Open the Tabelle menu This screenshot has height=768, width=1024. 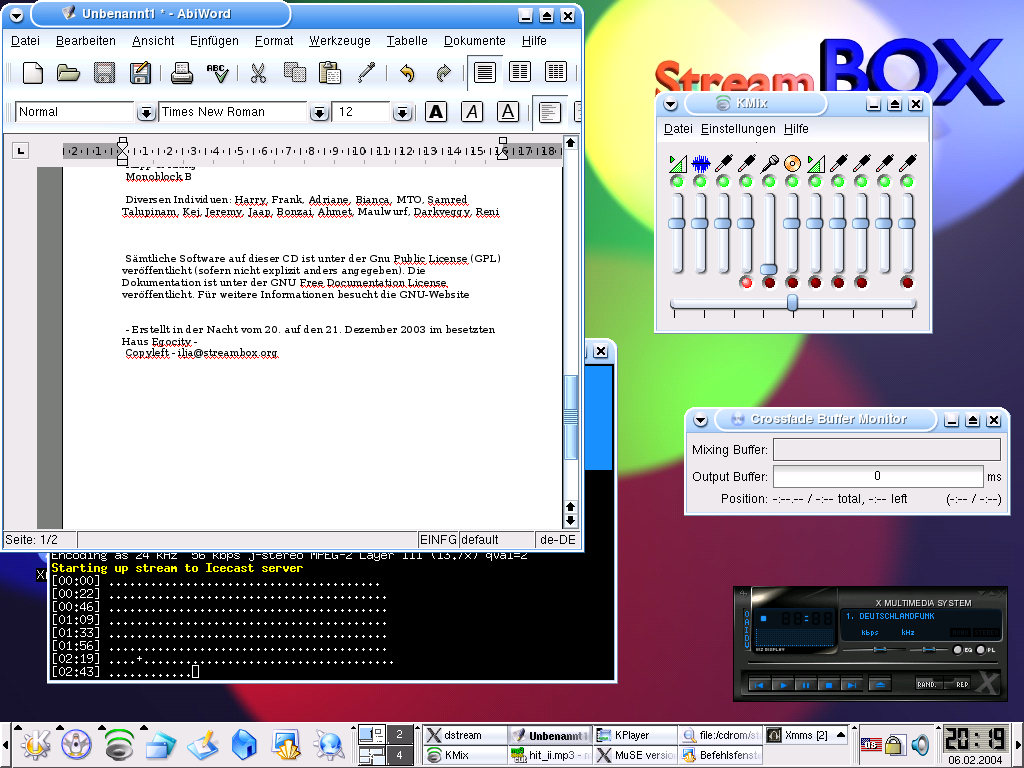407,40
